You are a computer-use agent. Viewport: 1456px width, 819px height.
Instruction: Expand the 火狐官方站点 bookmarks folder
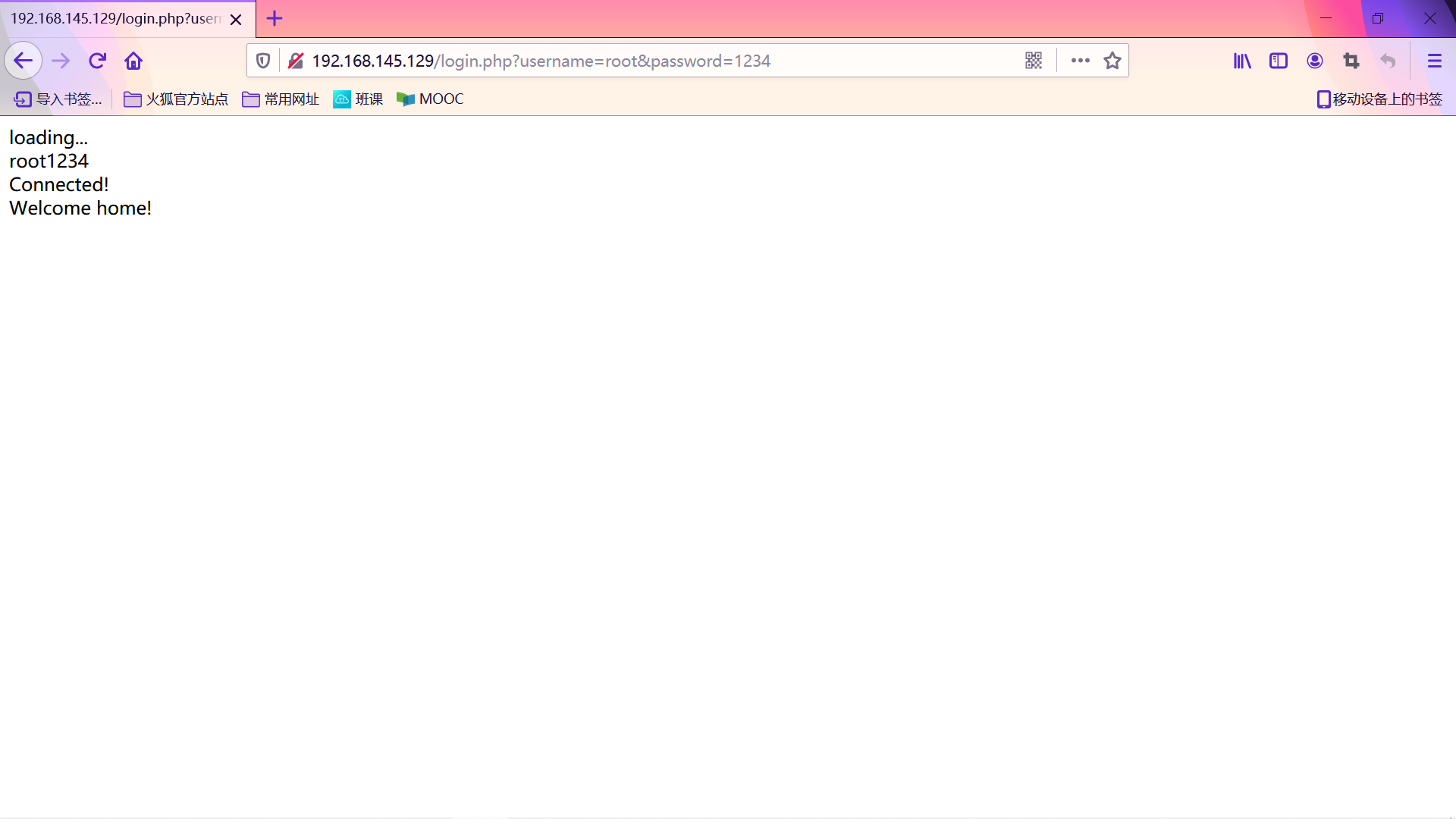coord(176,99)
